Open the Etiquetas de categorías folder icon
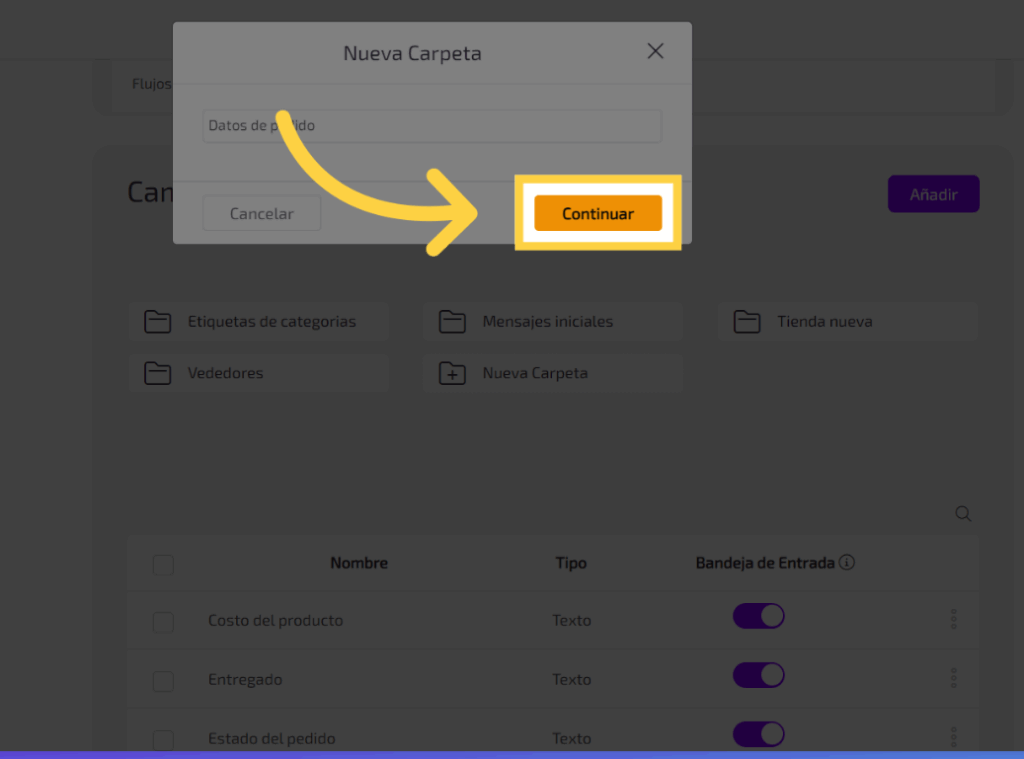The width and height of the screenshot is (1024, 759). [x=157, y=322]
